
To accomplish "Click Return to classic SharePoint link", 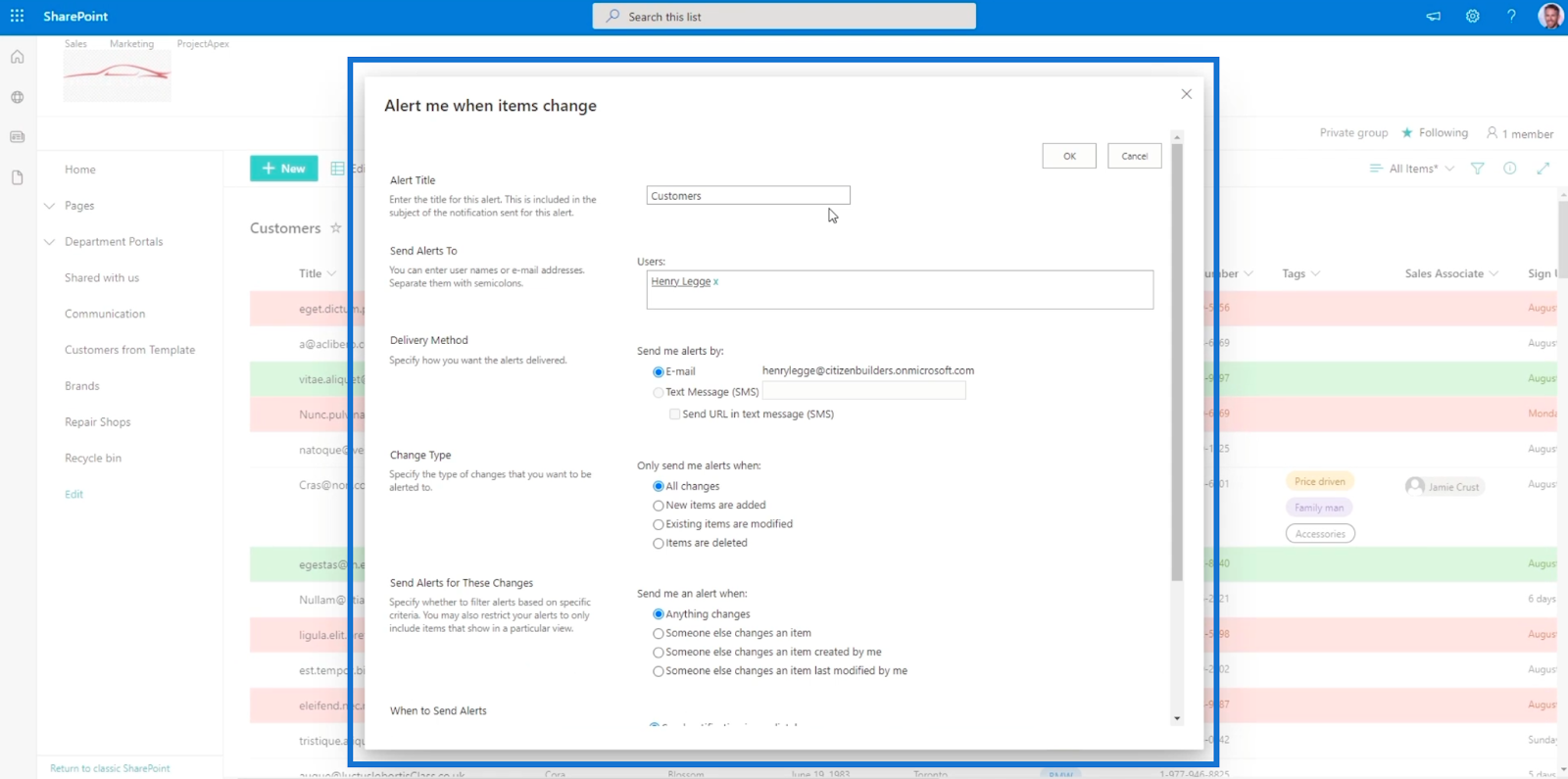I will coord(110,768).
